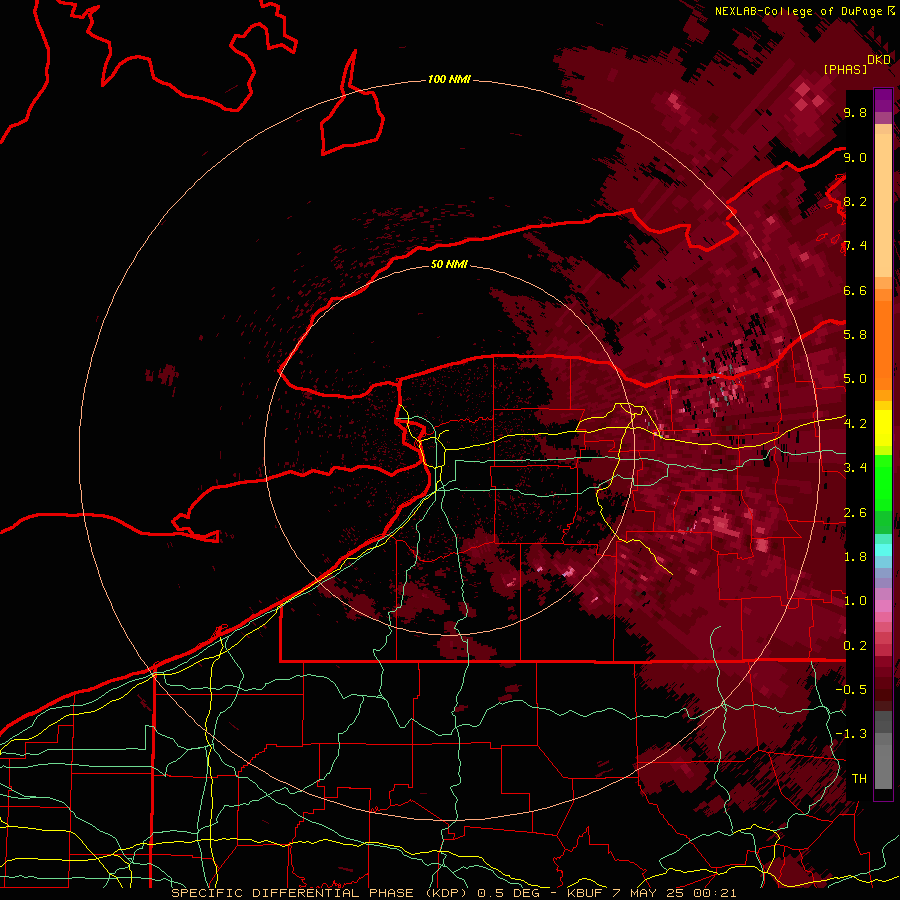The width and height of the screenshot is (900, 900).
Task: Pick the gray bottom segment of color bar
Action: 883,761
